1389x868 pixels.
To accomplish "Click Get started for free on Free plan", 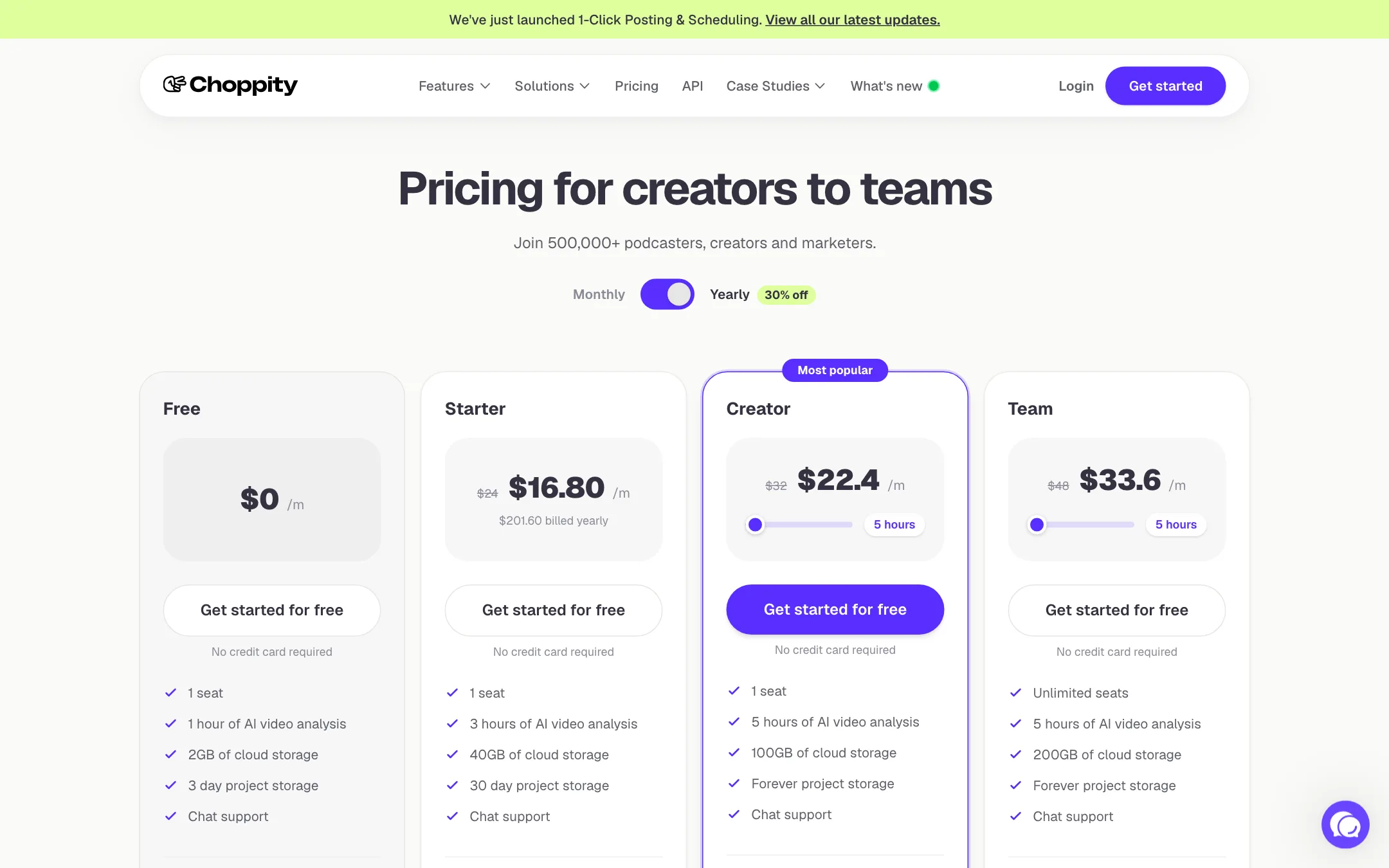I will click(x=272, y=610).
